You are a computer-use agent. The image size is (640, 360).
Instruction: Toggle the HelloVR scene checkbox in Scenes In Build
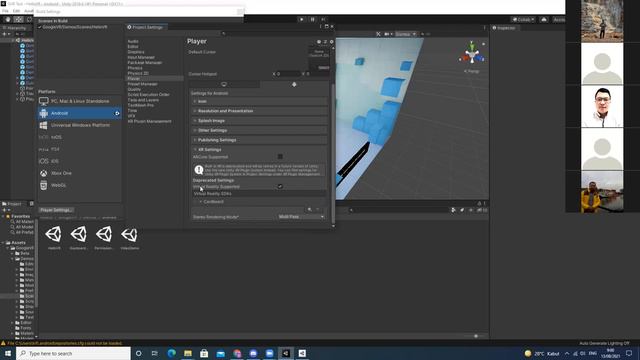pyautogui.click(x=40, y=27)
